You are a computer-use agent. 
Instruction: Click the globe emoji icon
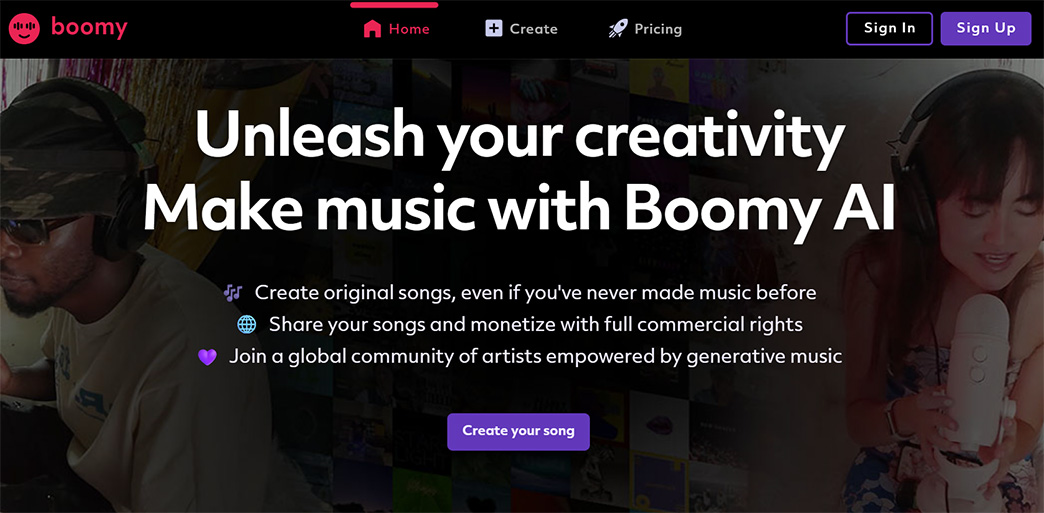point(246,325)
